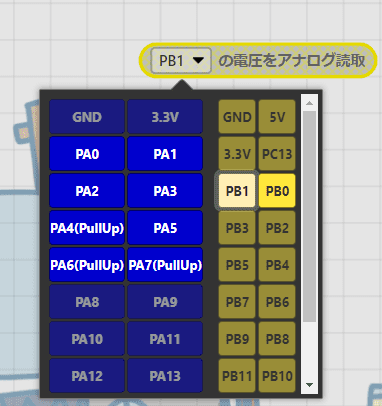Pick the PA6(PullUp) option
This screenshot has height=406, width=382.
[87, 265]
